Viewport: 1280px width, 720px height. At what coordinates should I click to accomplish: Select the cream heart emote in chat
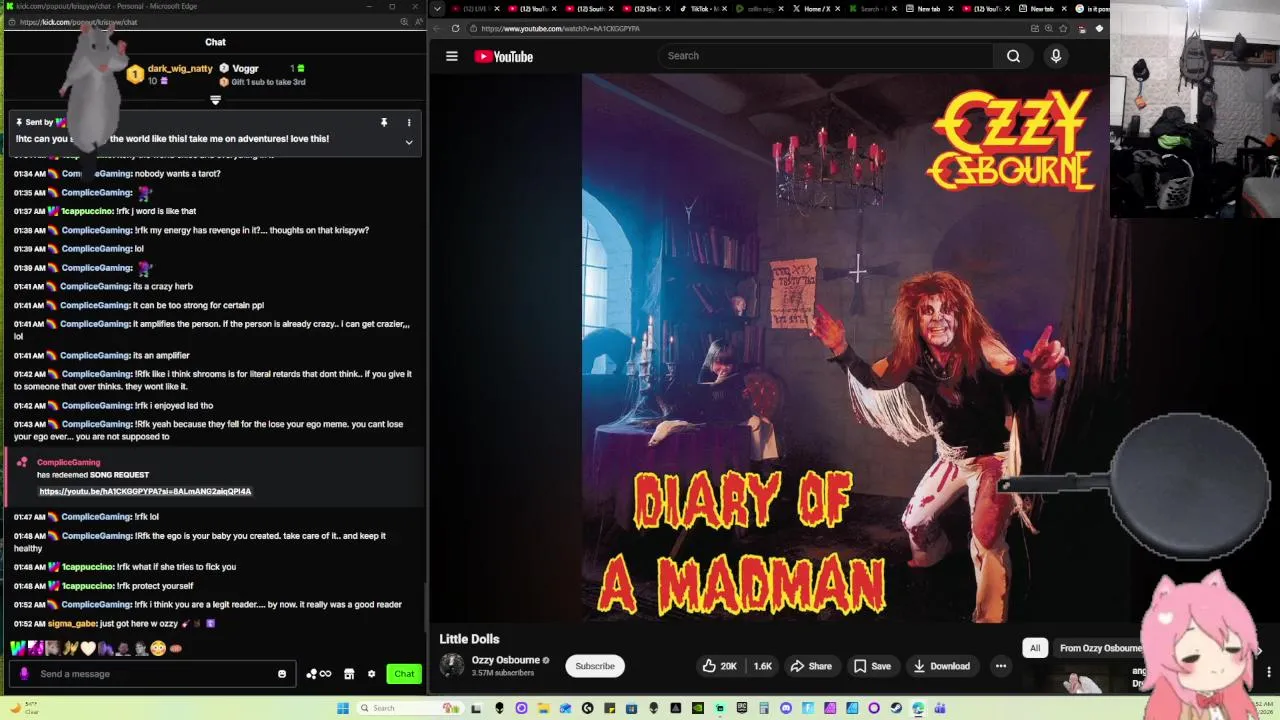88,648
